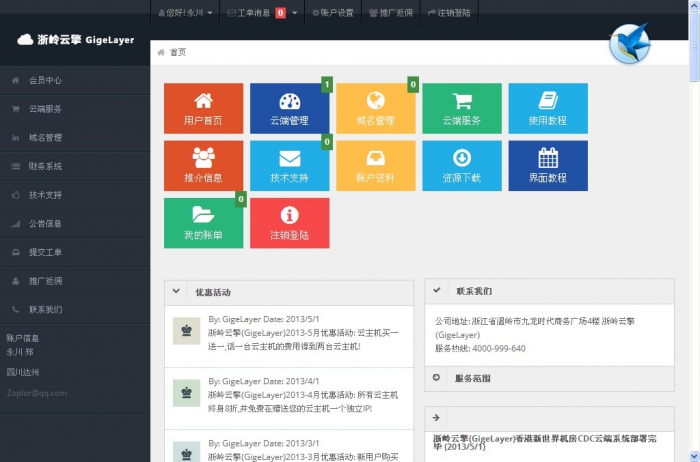Click the arrow icon of the news panel
Image resolution: width=700 pixels, height=462 pixels.
click(x=436, y=418)
